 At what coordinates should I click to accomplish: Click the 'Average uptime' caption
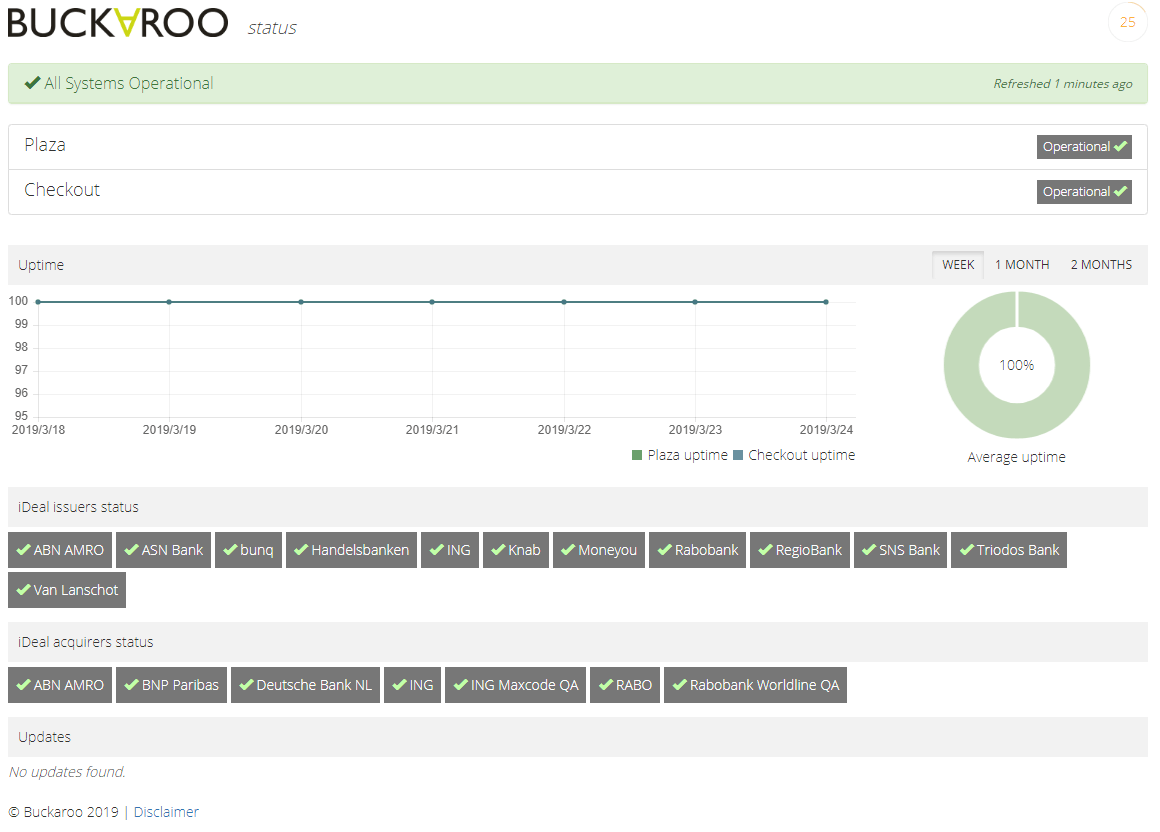pos(1016,457)
